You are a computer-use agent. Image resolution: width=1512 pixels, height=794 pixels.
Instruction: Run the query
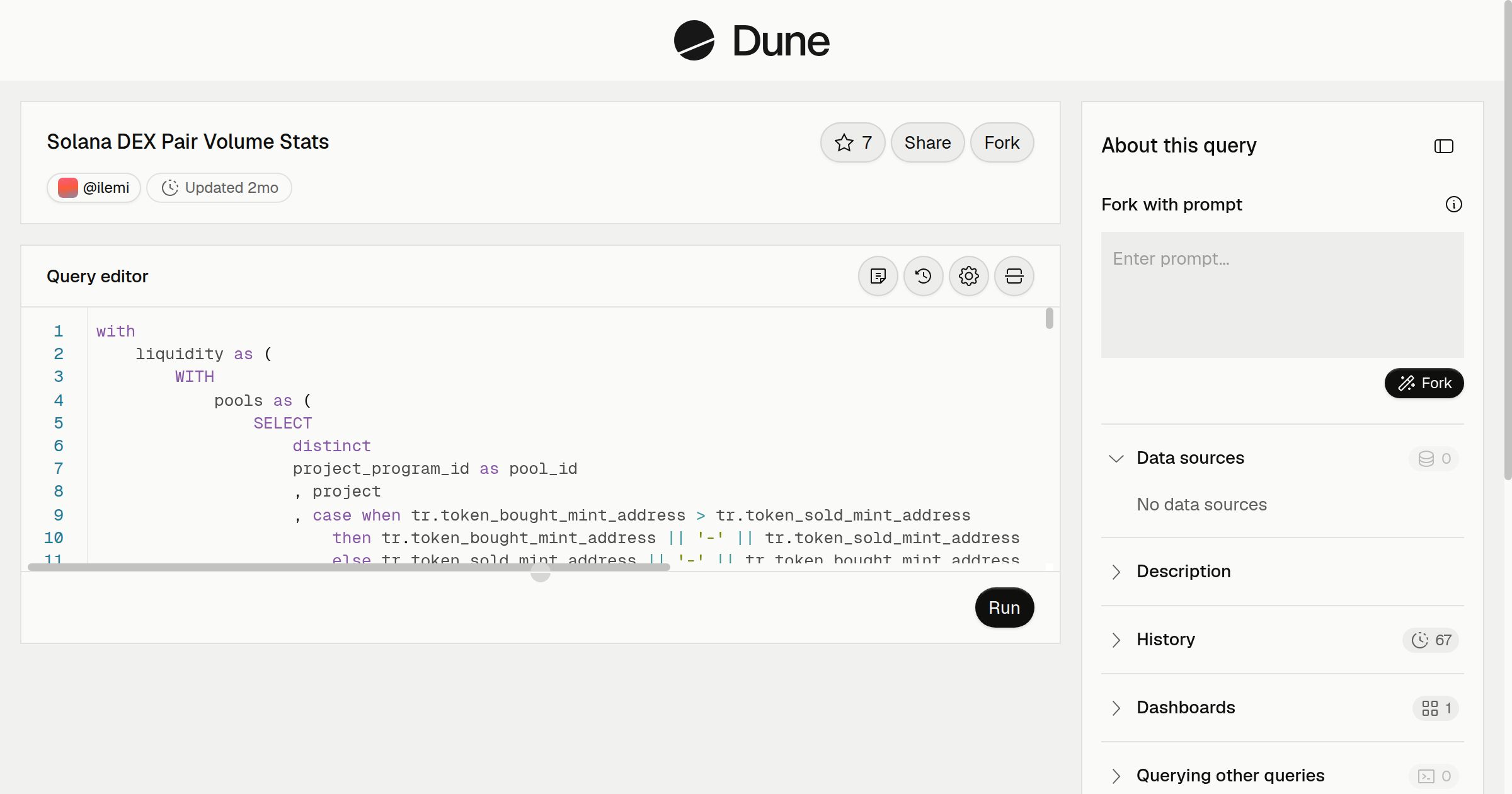[1004, 607]
